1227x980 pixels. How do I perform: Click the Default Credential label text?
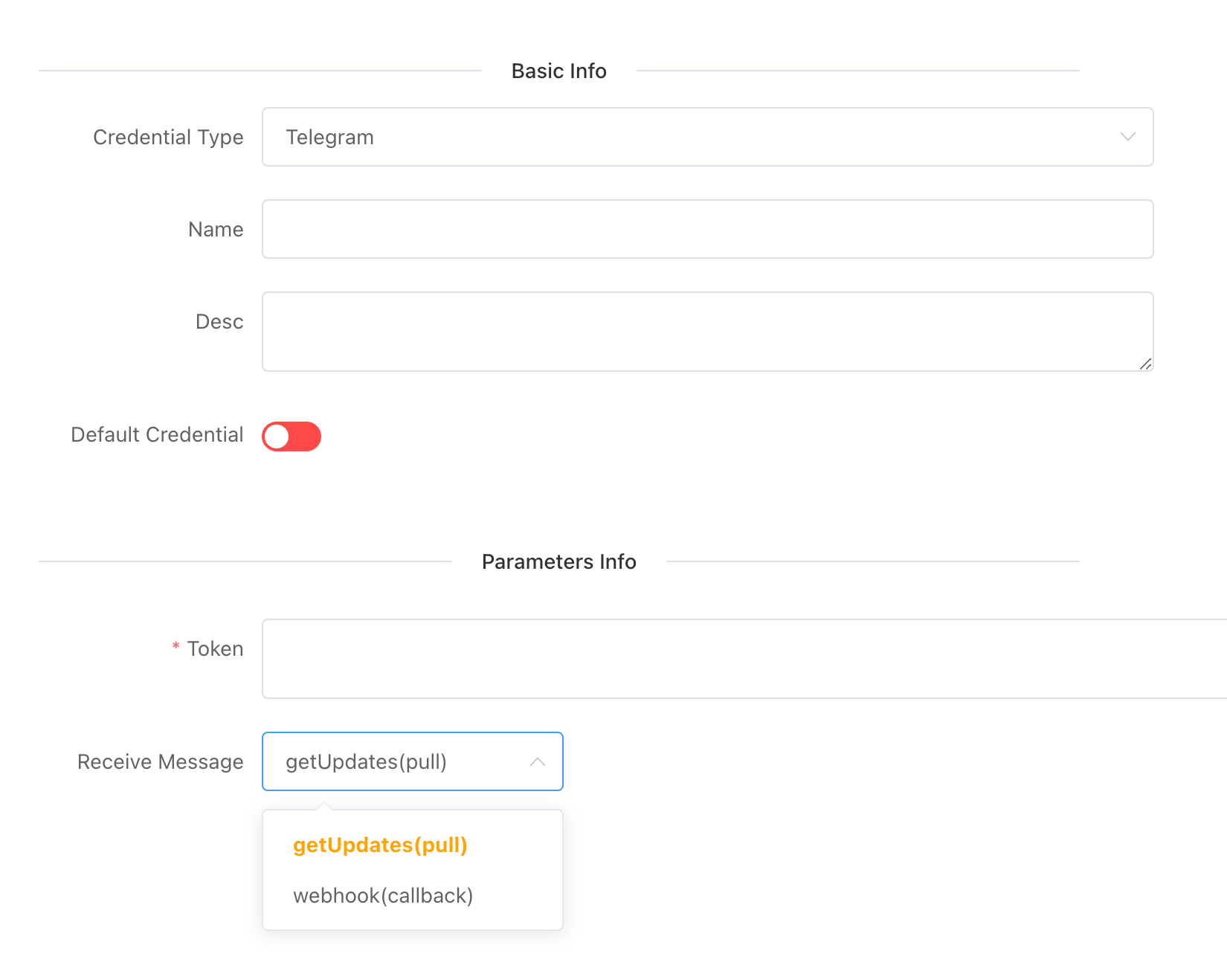click(x=157, y=435)
